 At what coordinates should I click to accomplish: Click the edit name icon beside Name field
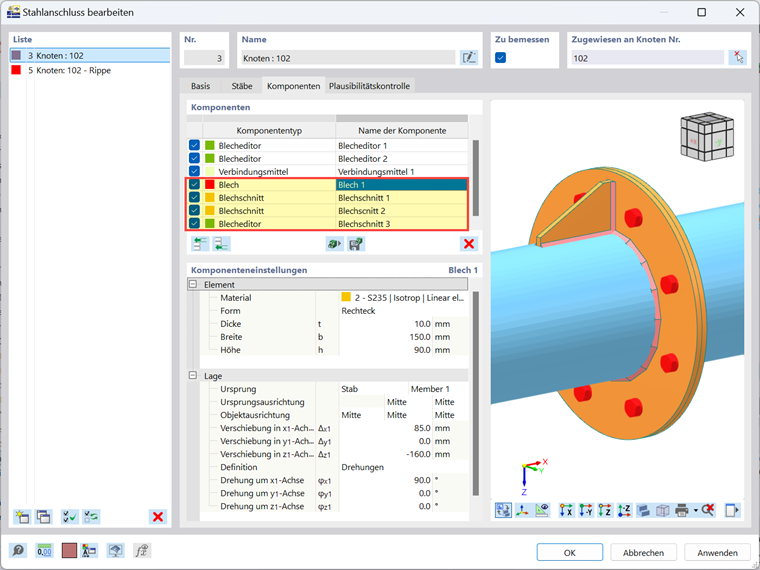(x=469, y=58)
